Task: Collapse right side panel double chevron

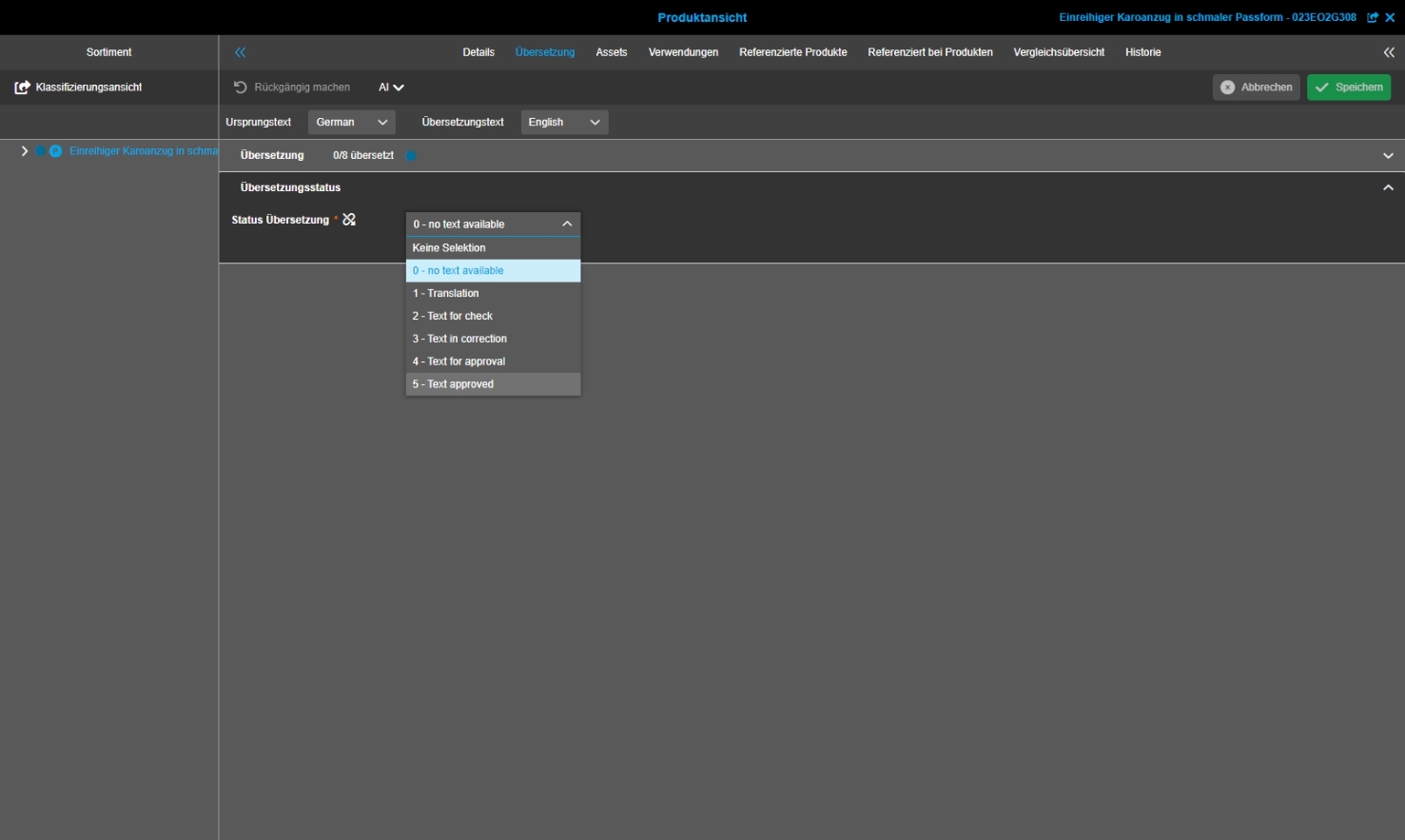Action: (1389, 52)
